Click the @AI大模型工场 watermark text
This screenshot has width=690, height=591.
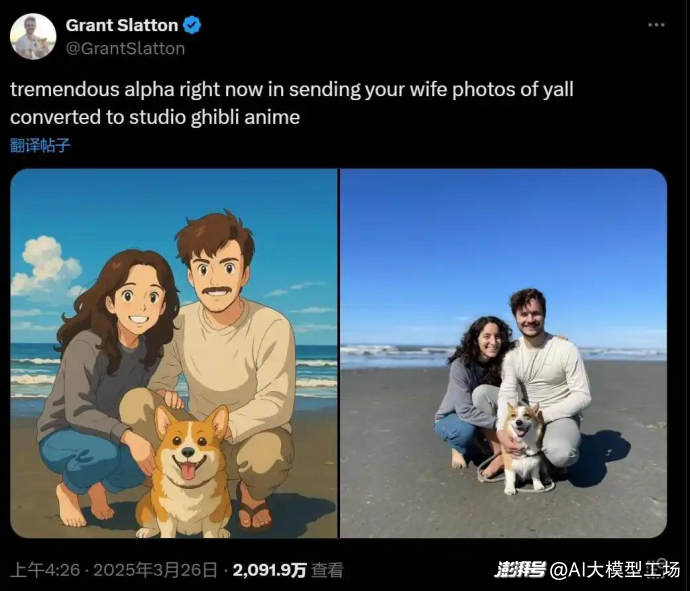point(615,570)
